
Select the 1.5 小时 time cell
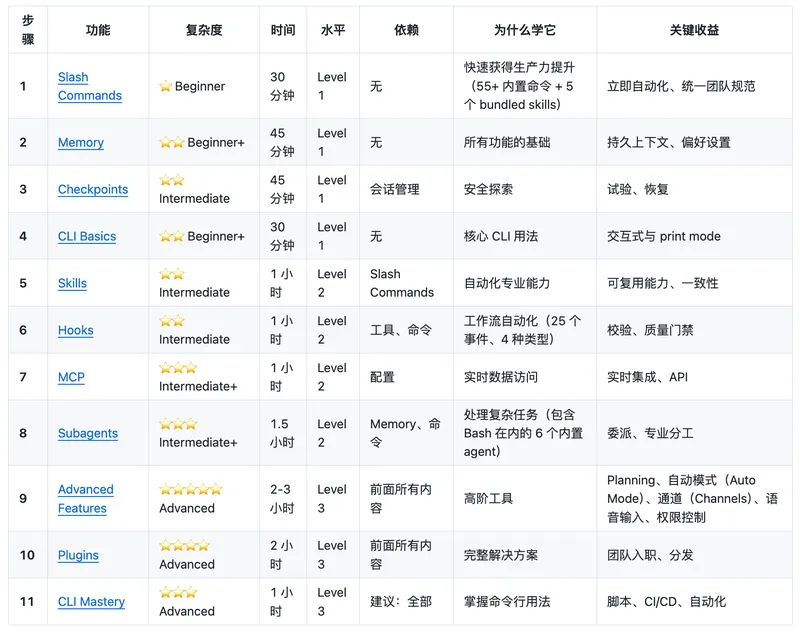[x=282, y=433]
